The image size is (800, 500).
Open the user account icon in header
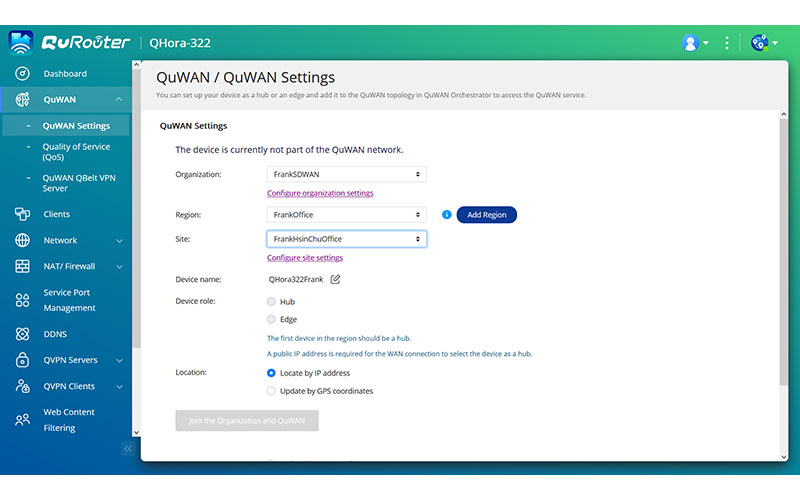coord(690,43)
